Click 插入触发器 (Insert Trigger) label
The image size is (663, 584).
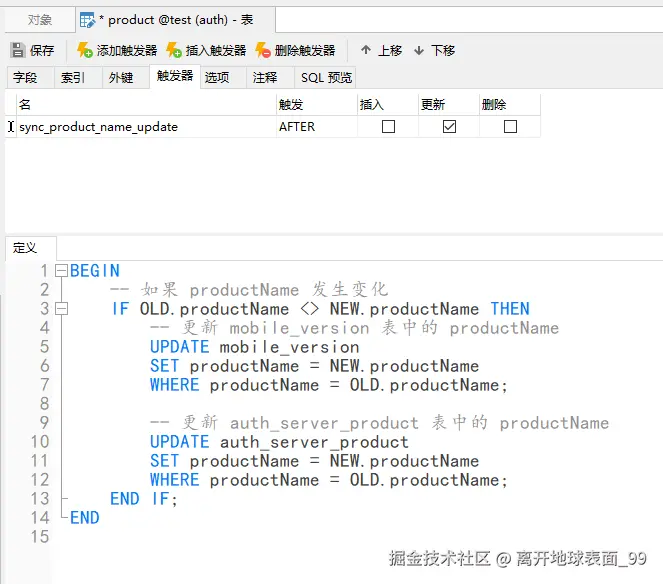click(x=216, y=51)
